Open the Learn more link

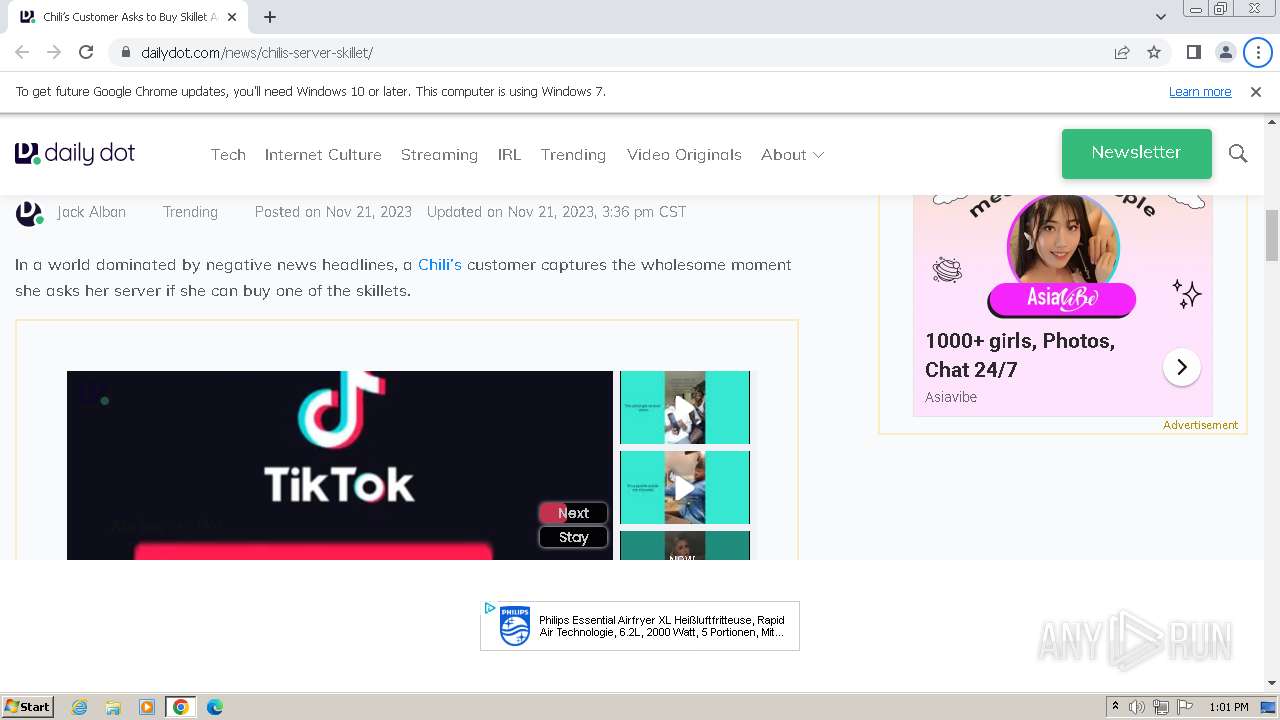(x=1200, y=92)
